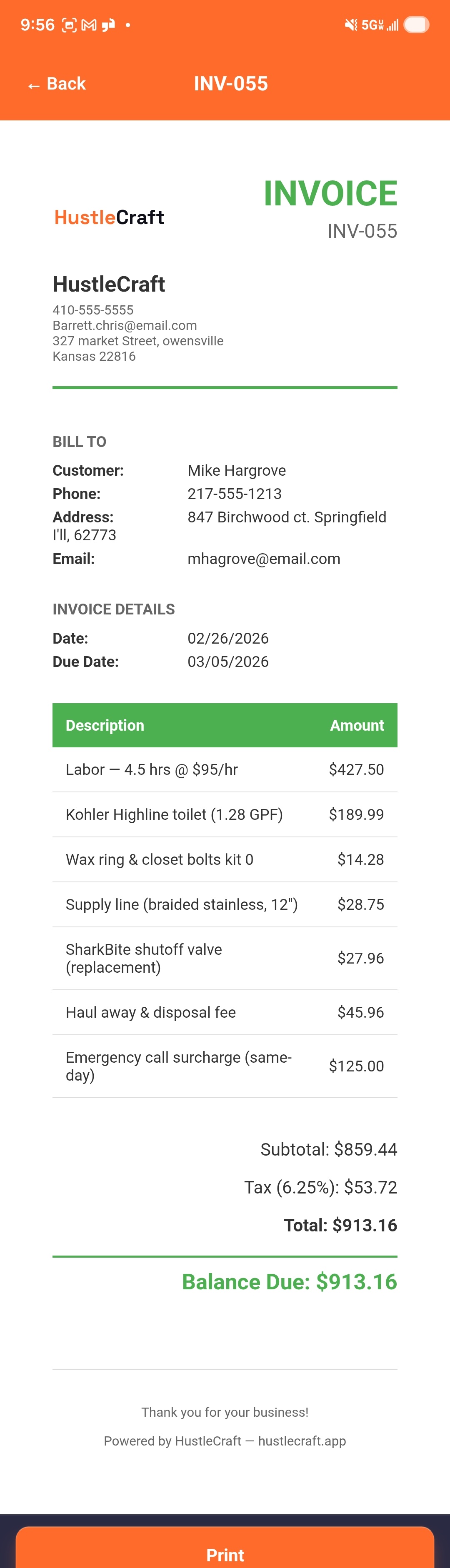
Task: Tap business phone number 410-555-5555
Action: [x=92, y=310]
